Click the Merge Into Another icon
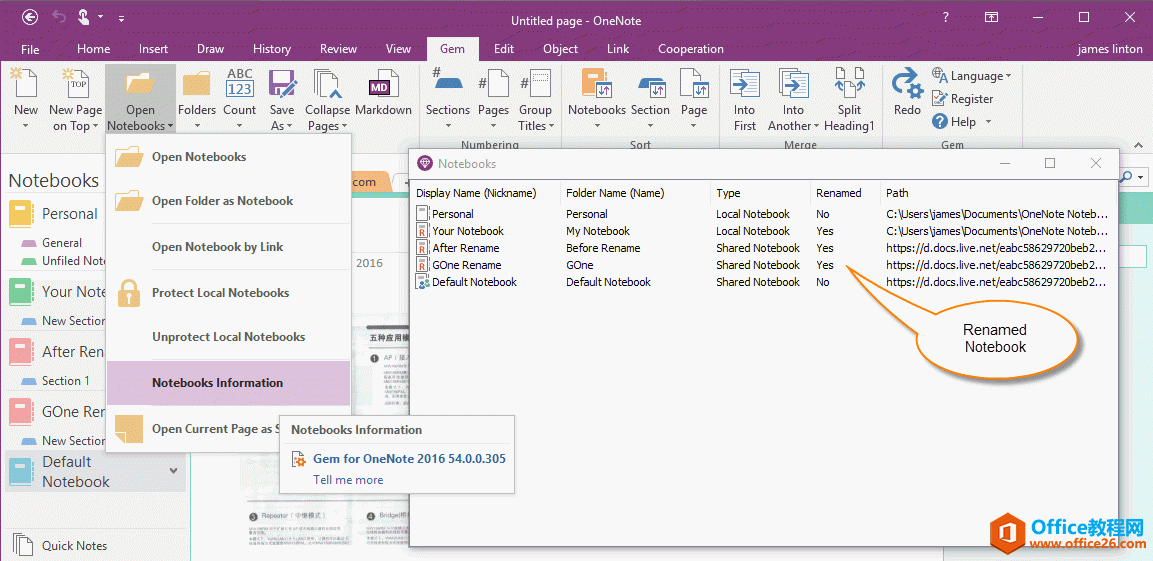1153x561 pixels. point(793,83)
